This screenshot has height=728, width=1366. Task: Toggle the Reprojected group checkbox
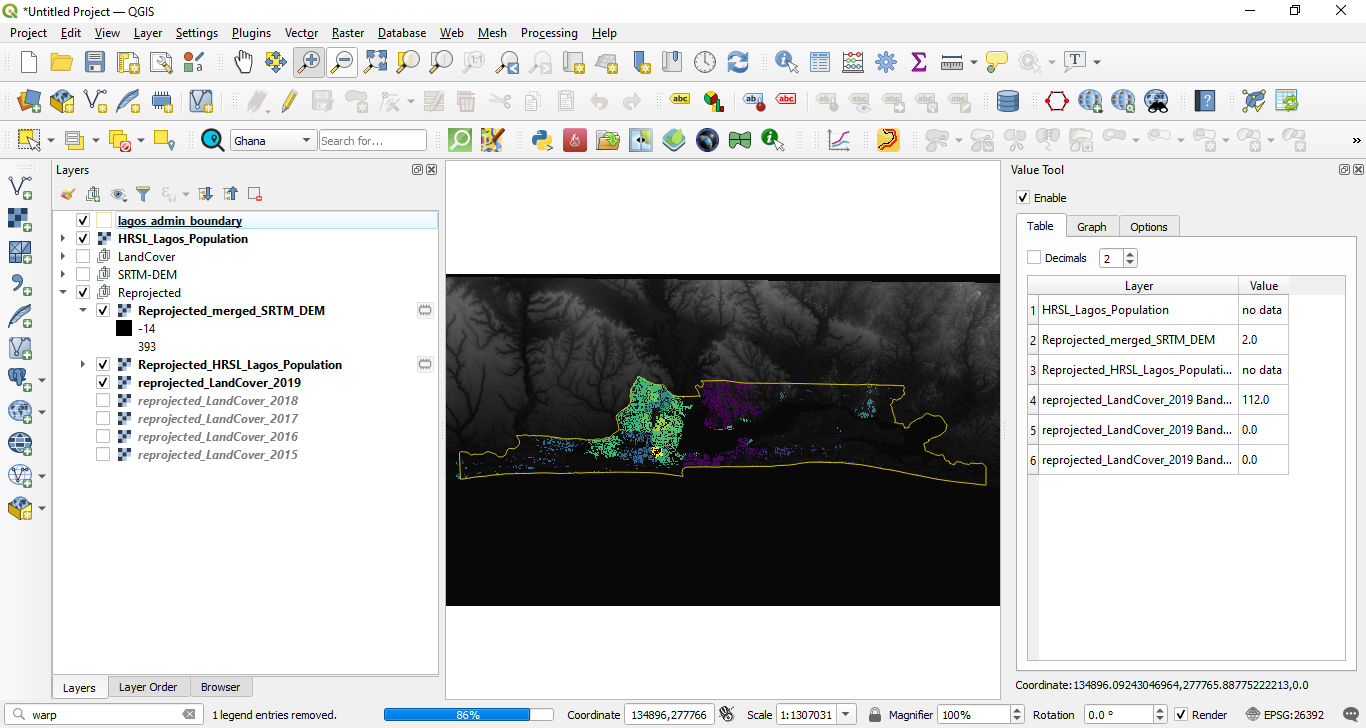[83, 293]
